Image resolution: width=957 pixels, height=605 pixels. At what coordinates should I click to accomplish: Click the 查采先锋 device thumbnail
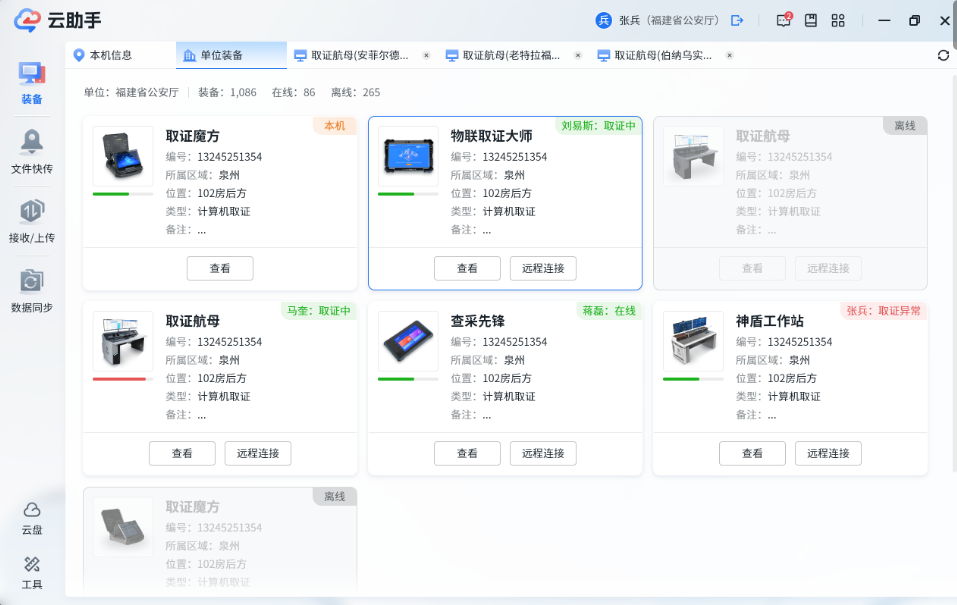(408, 342)
